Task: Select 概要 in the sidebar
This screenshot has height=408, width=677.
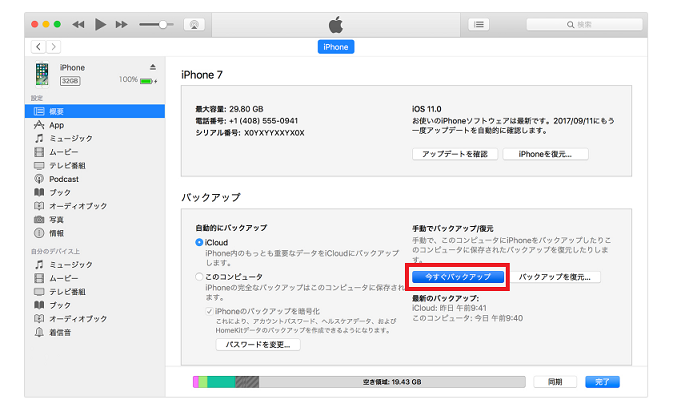Action: 95,111
